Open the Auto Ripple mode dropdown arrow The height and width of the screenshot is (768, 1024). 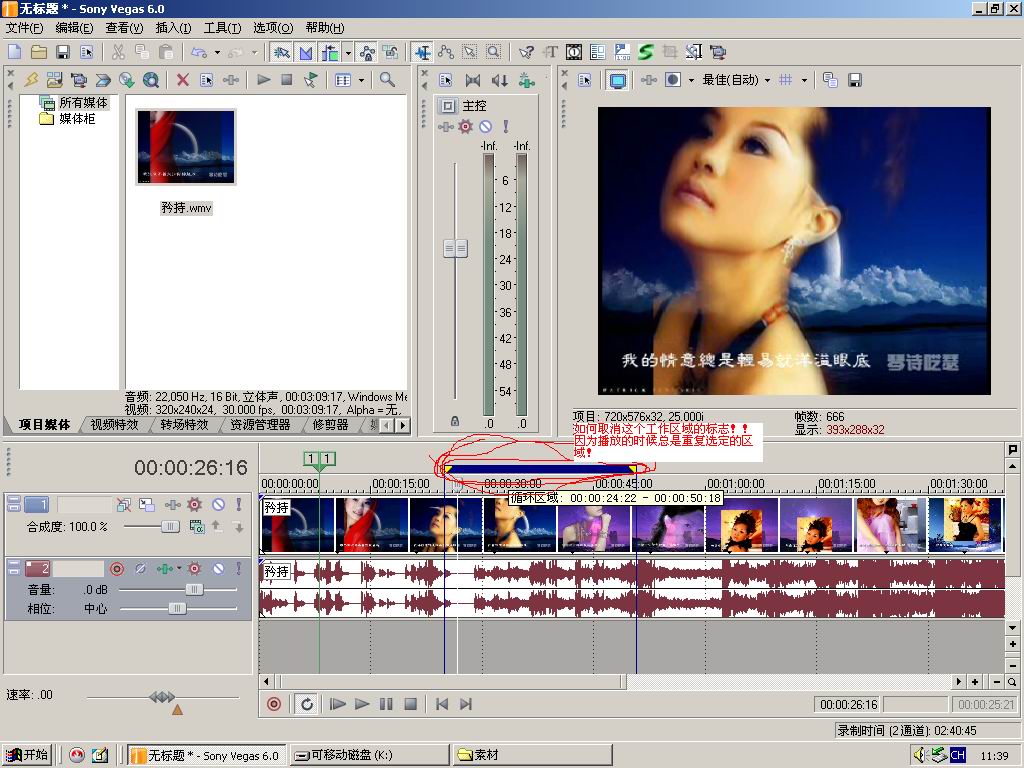348,52
